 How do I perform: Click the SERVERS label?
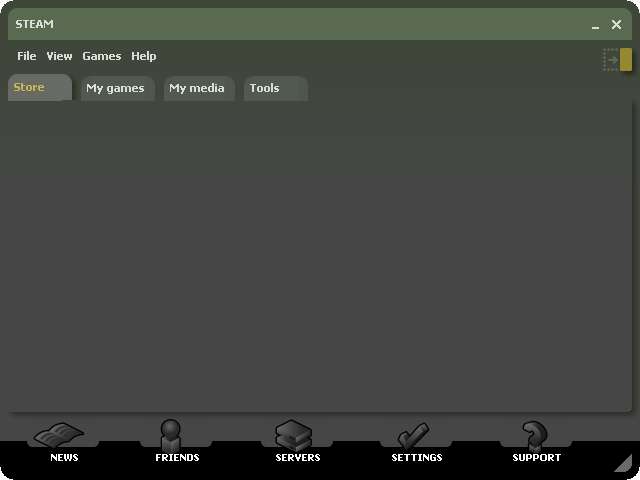click(x=298, y=457)
